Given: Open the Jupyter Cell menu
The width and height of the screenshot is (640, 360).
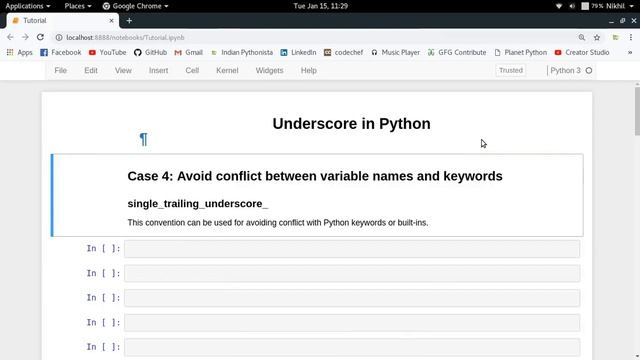Looking at the screenshot, I should [x=192, y=70].
